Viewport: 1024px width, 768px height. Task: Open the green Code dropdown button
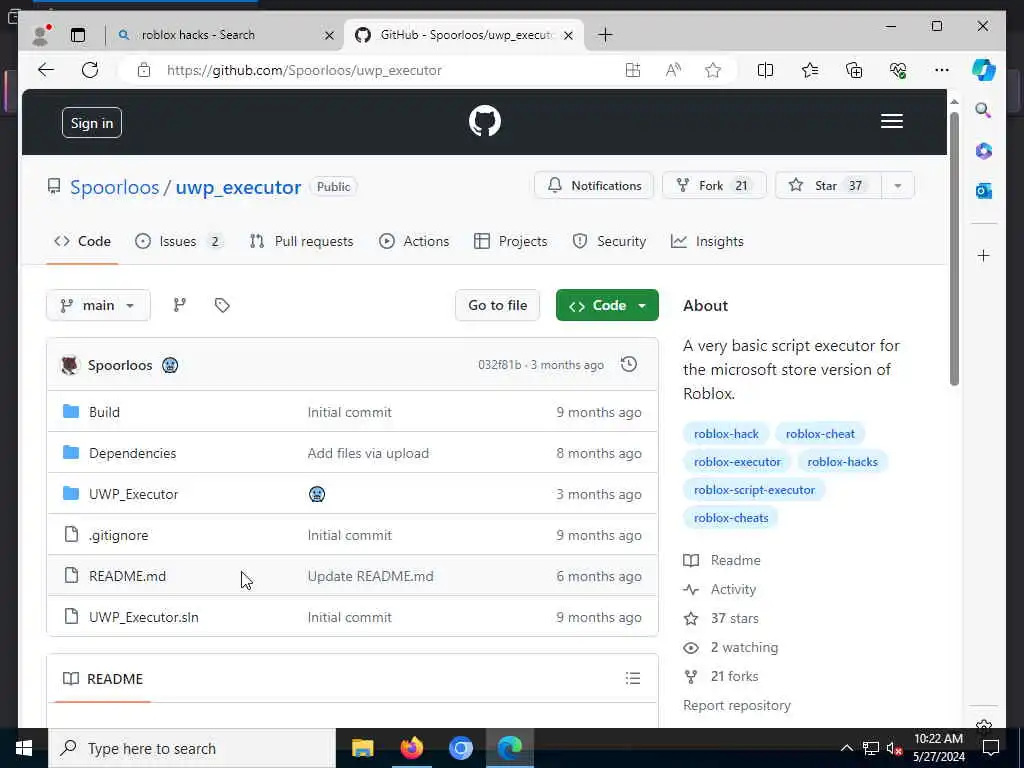(607, 305)
